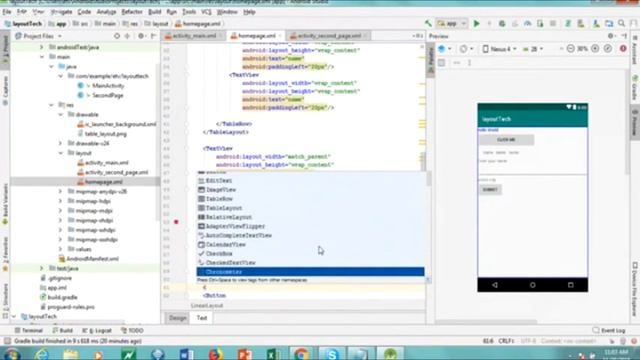Viewport: 640px width, 360px height.
Task: Zoom out the layout preview
Action: tap(571, 49)
